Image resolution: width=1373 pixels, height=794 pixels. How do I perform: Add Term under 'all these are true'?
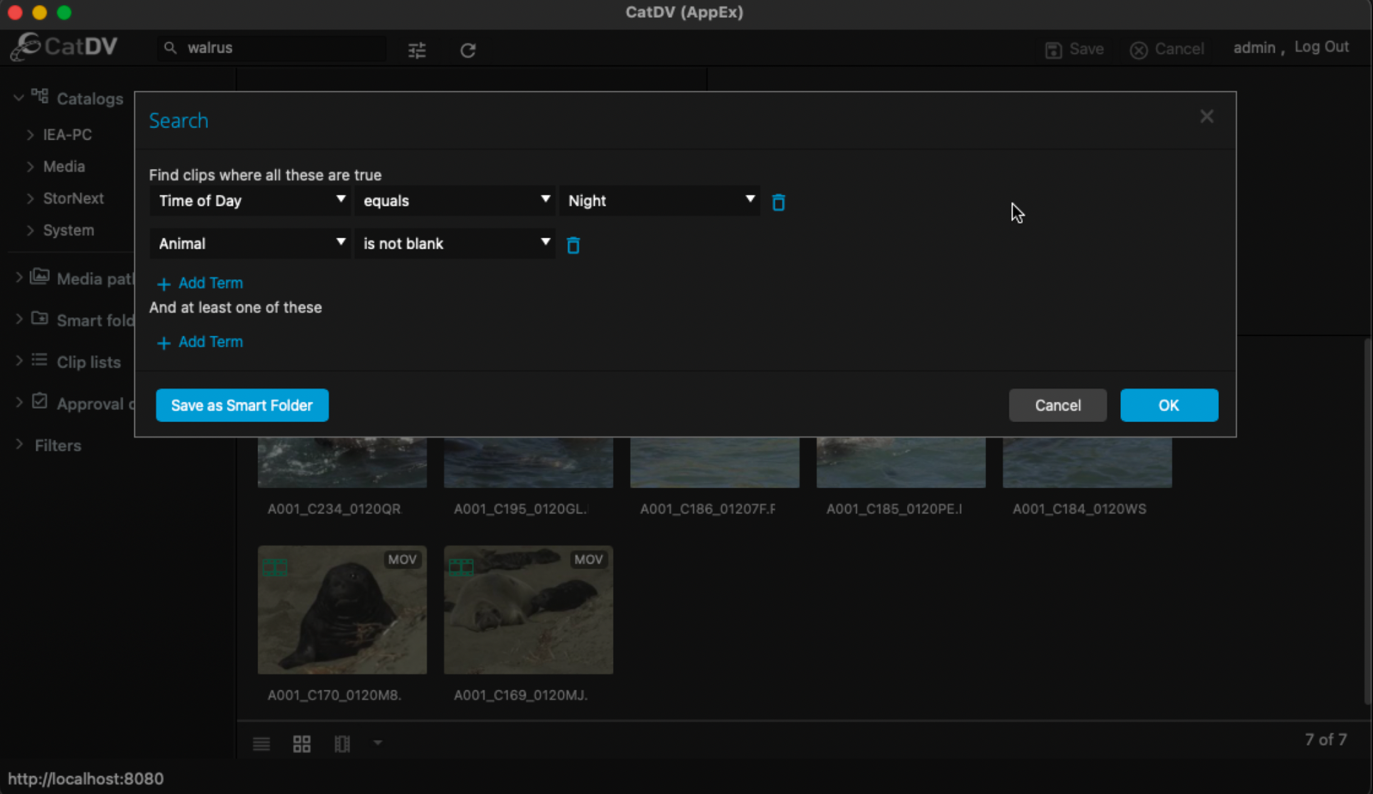200,283
